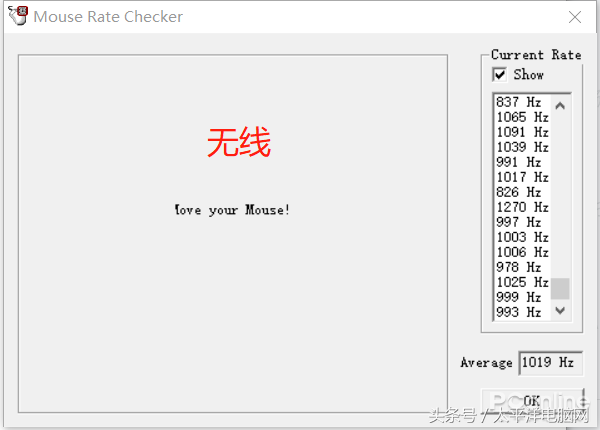Click the scroll down arrow in rate list
The height and width of the screenshot is (430, 600).
[560, 310]
